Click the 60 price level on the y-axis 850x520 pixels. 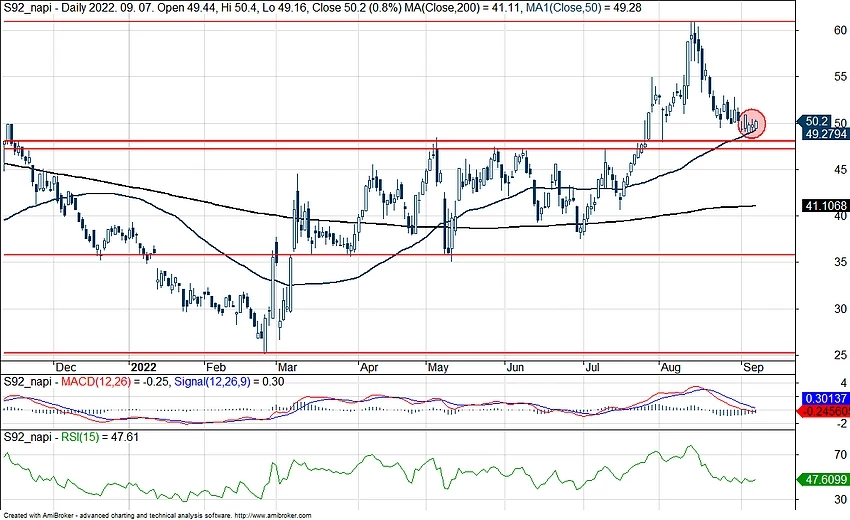pos(813,31)
